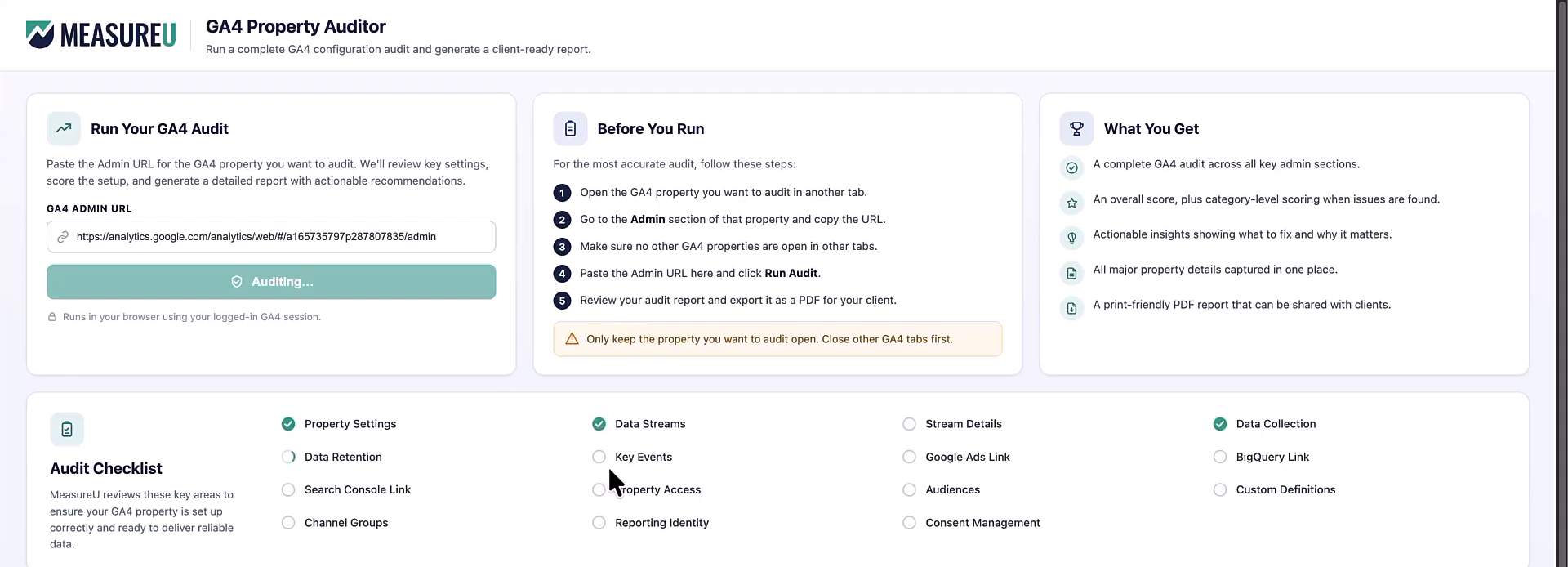The image size is (1568, 567).
Task: Click the lightbulb icon beside Actionable insights
Action: tap(1072, 238)
